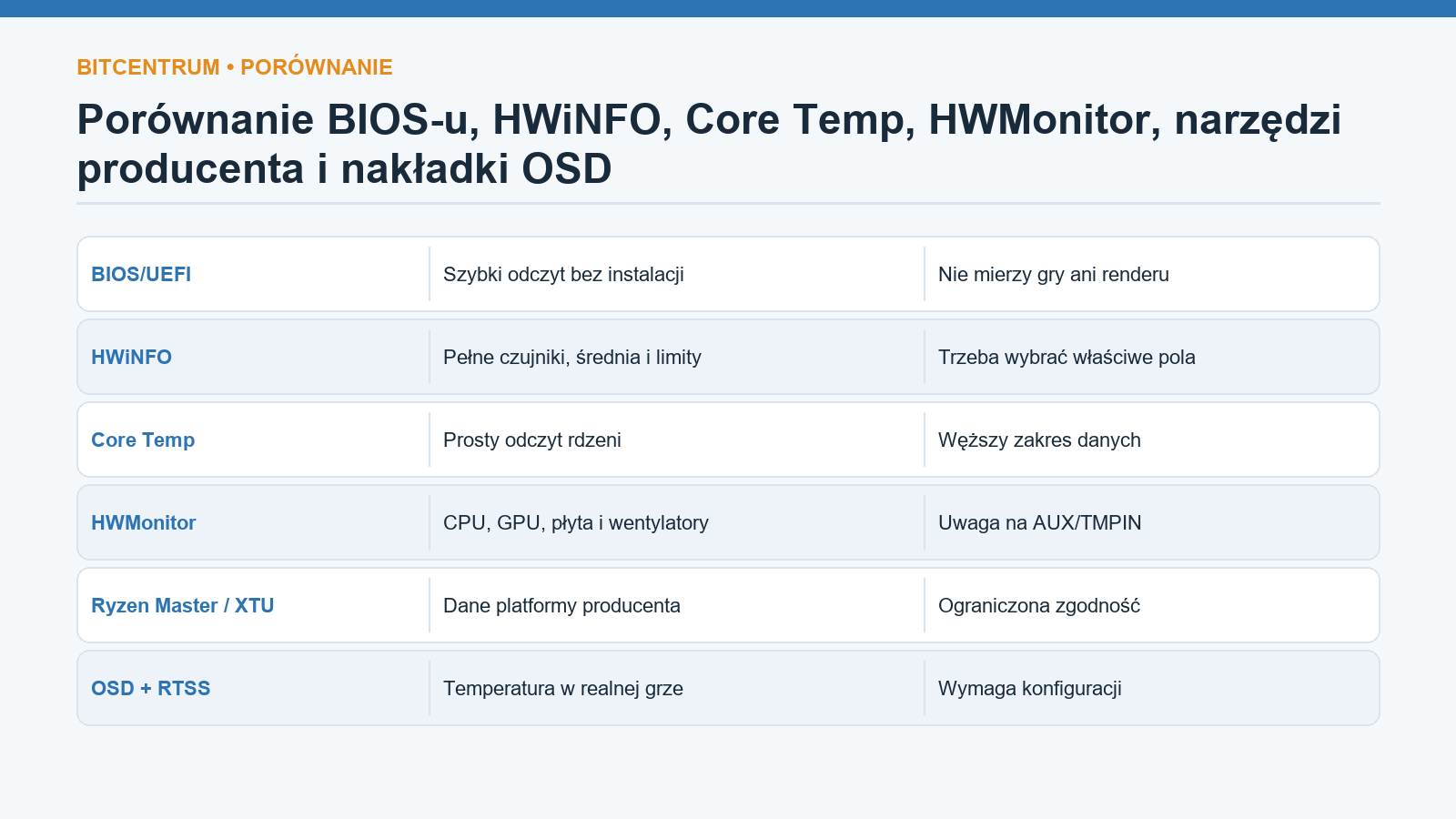
Task: Click 'Wymaga konfiguracji' cell
Action: click(x=1030, y=689)
